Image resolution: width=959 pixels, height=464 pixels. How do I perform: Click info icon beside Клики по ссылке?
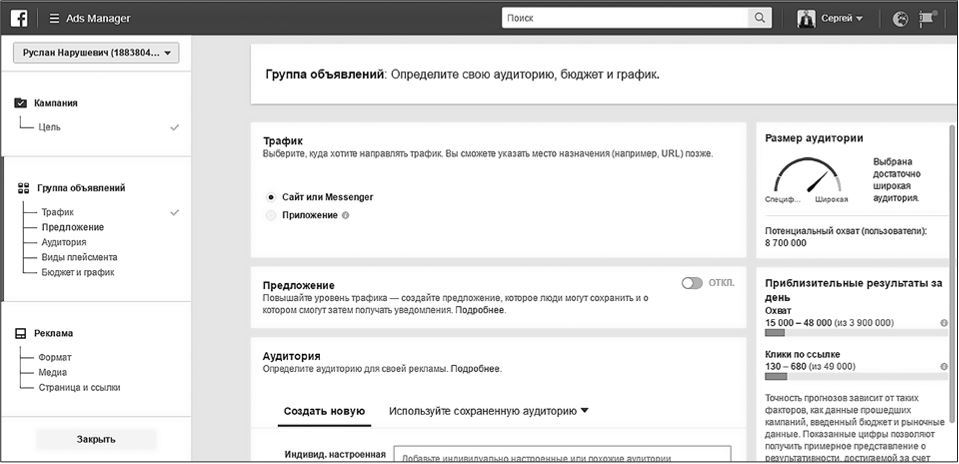pos(944,366)
